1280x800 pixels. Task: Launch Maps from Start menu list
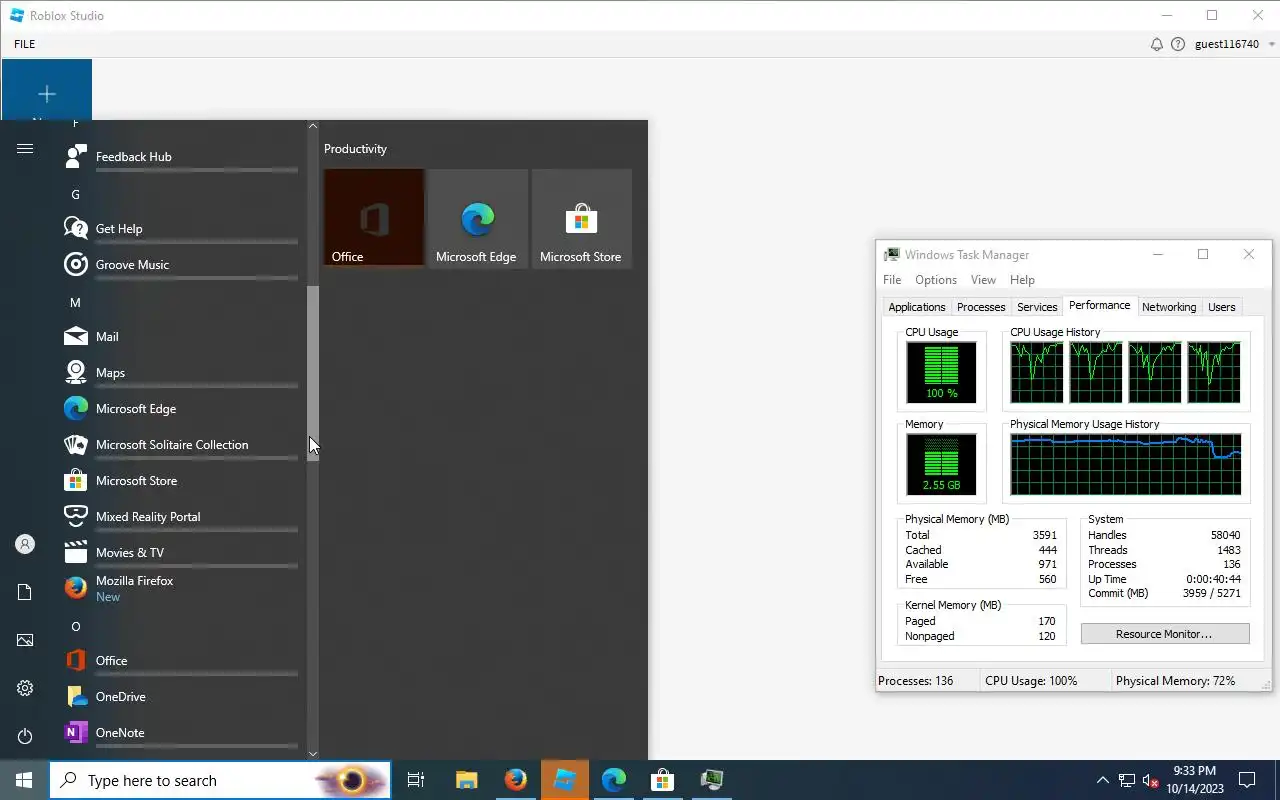tap(180, 373)
